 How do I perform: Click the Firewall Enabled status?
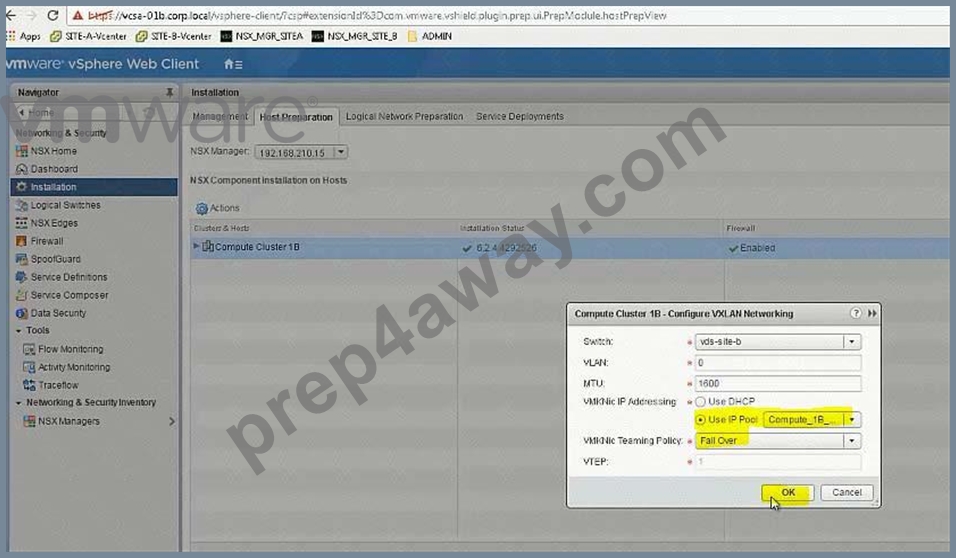pos(752,248)
